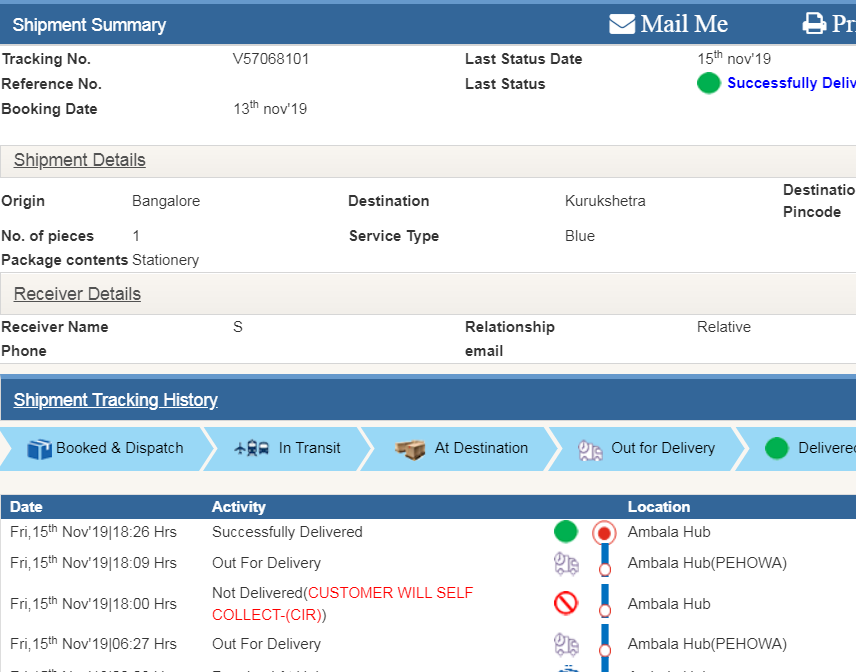The width and height of the screenshot is (856, 672).
Task: Click the red Not Delivered prohibited icon
Action: 566,603
